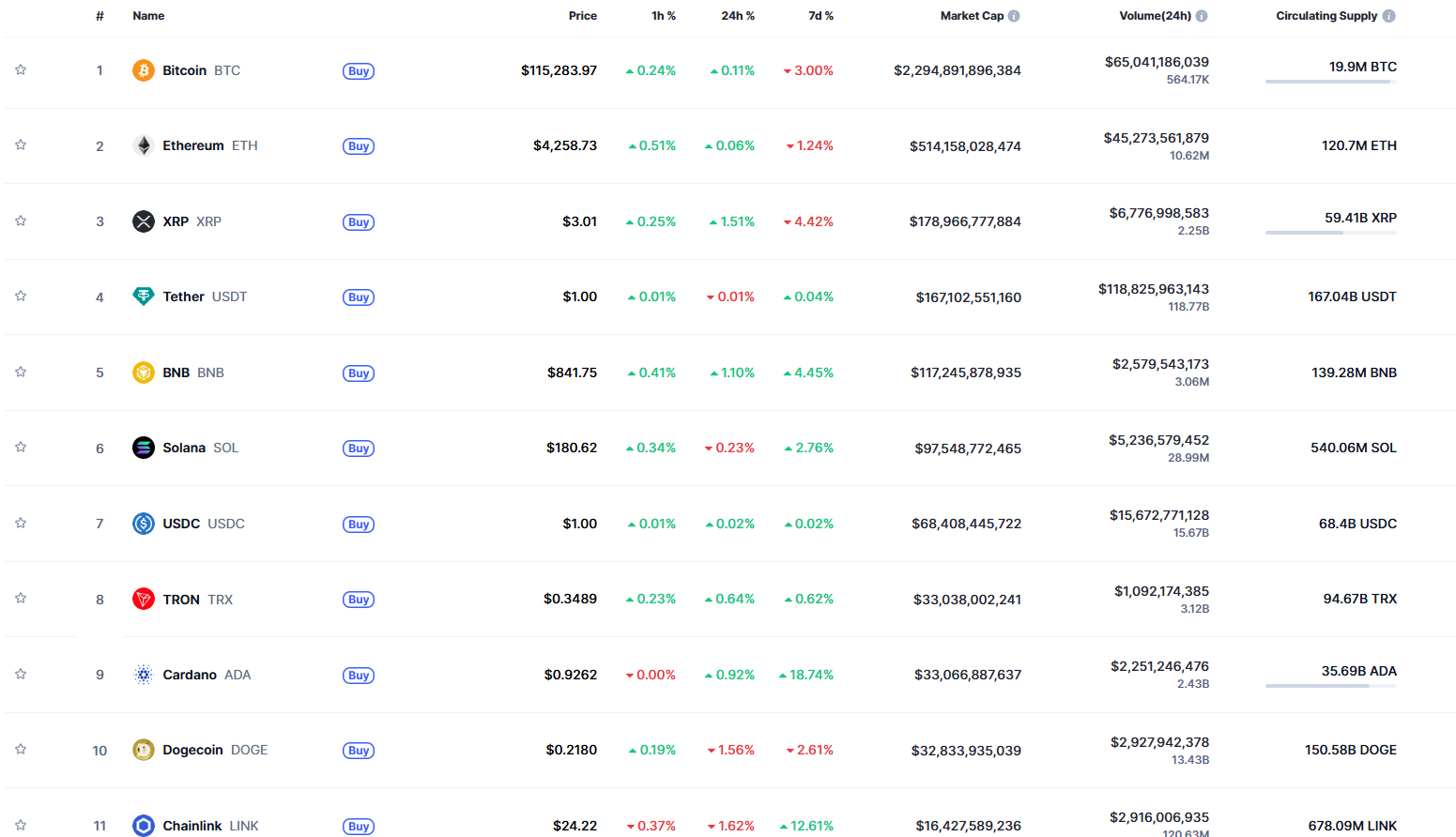This screenshot has width=1456, height=837.
Task: Open the Volume(24h) info icon
Action: coord(1202,16)
